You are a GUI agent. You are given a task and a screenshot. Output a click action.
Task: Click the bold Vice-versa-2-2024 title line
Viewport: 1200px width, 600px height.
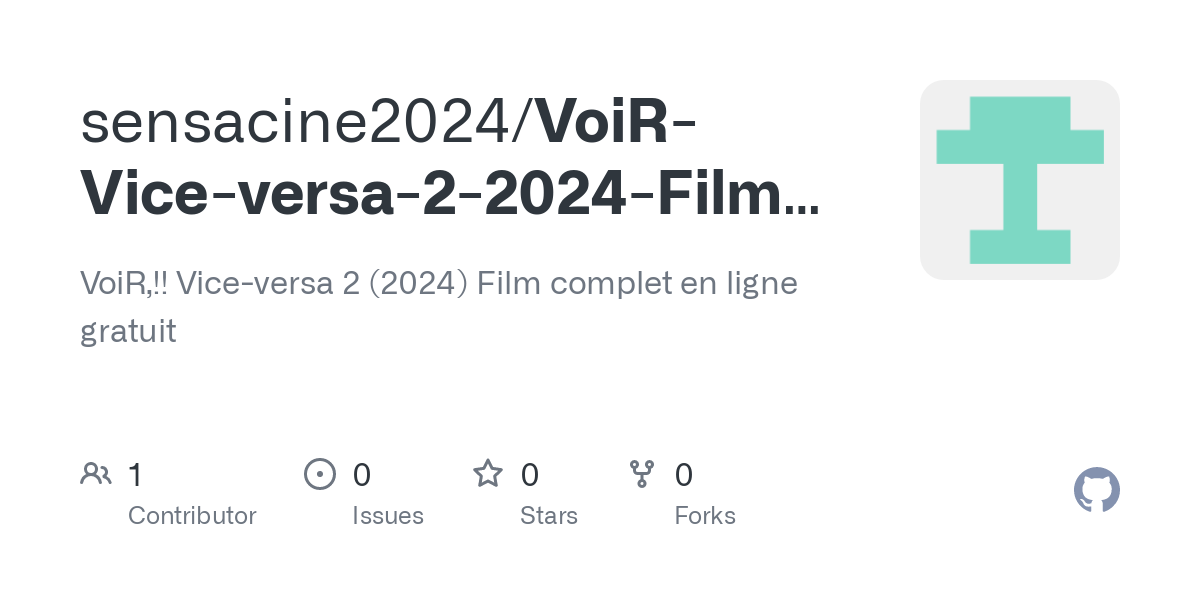(x=448, y=194)
